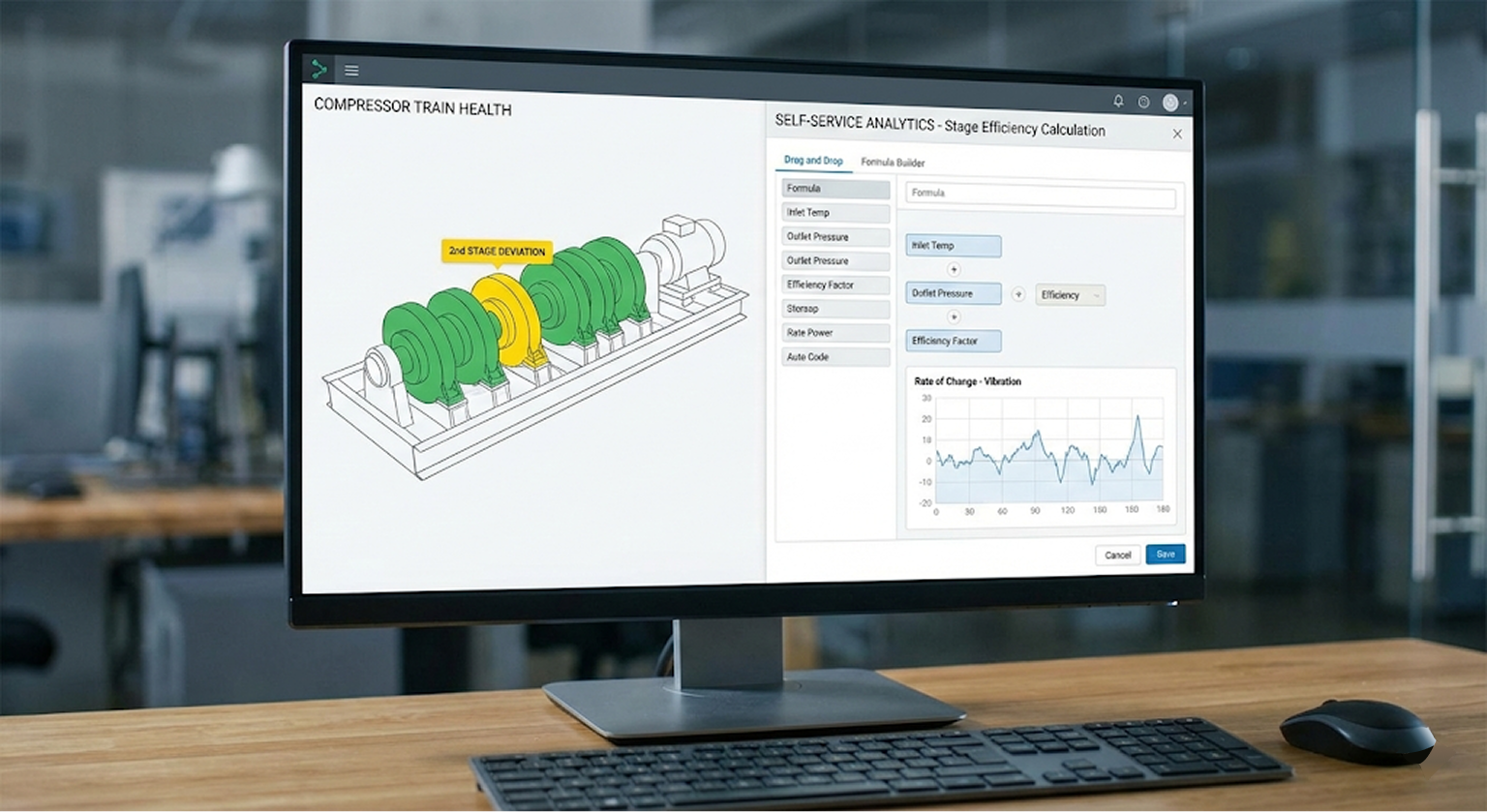
Task: Open the user account dropdown arrow
Action: [x=1185, y=104]
